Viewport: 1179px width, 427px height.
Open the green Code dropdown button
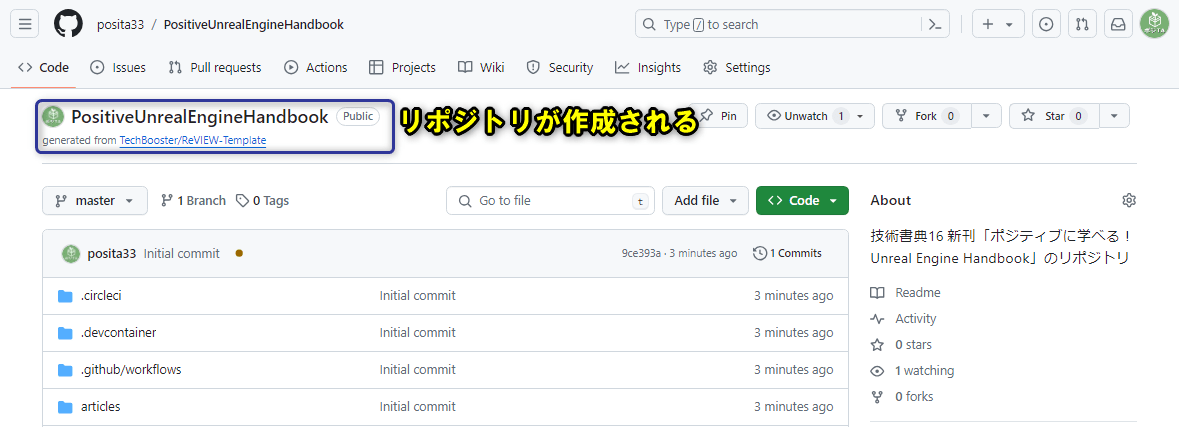[x=802, y=201]
